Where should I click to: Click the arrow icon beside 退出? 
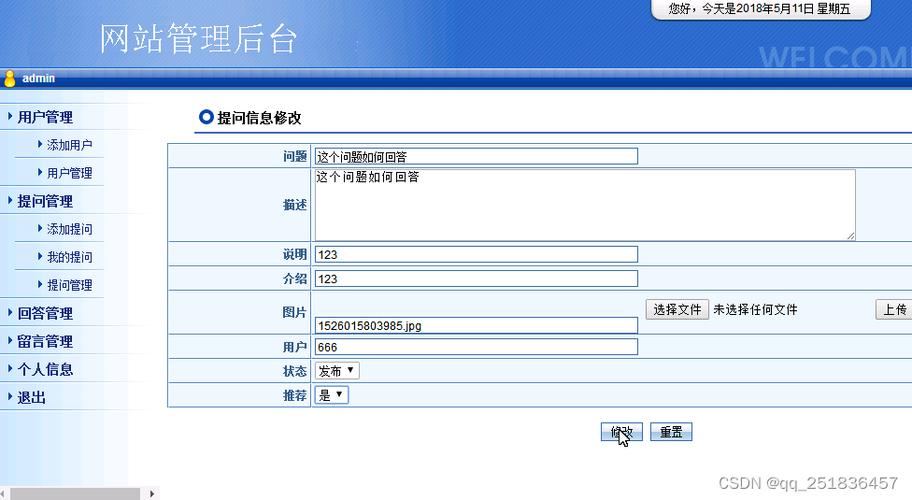pyautogui.click(x=10, y=397)
